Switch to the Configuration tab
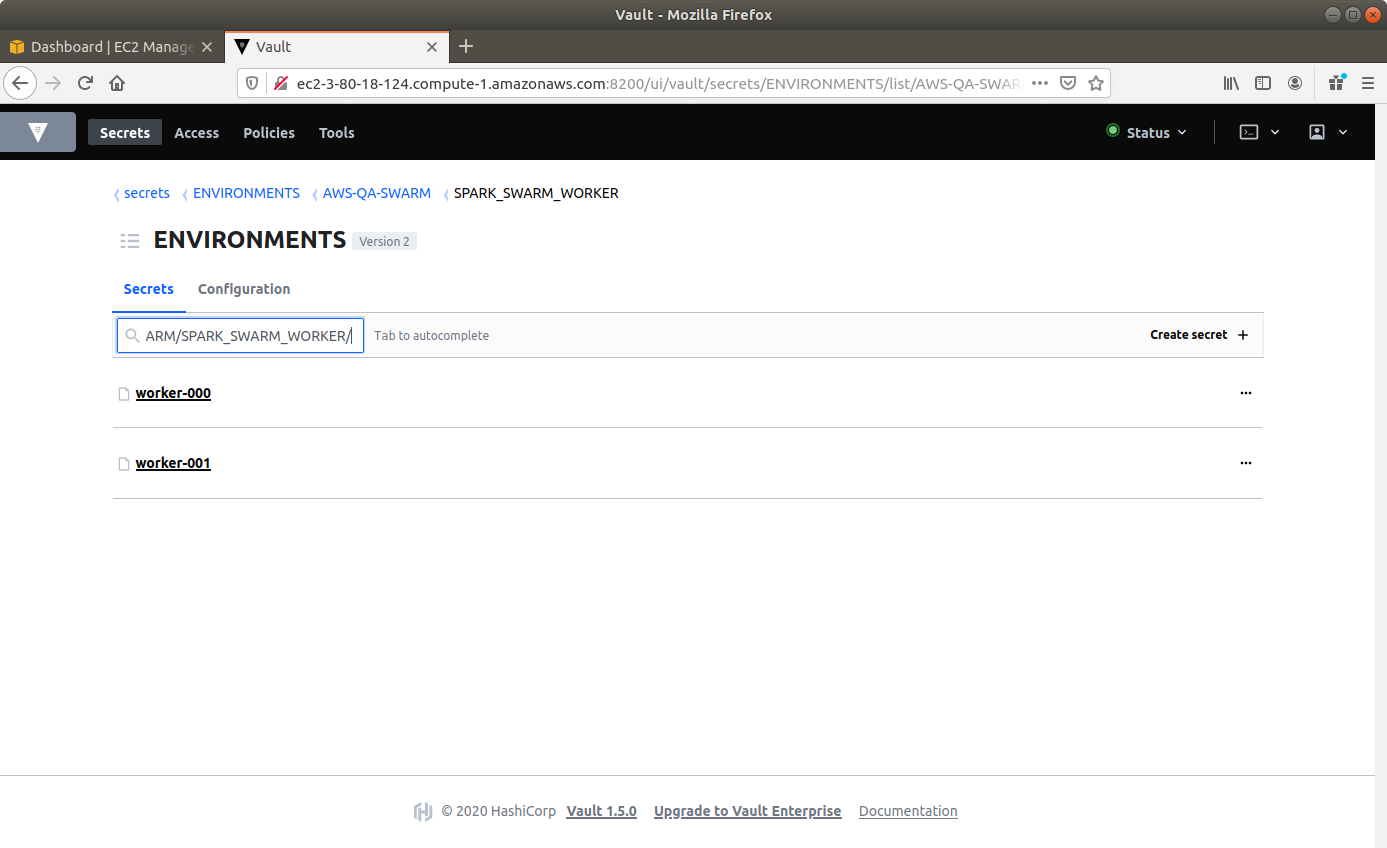Screen dimensions: 1387x848 pos(244,289)
